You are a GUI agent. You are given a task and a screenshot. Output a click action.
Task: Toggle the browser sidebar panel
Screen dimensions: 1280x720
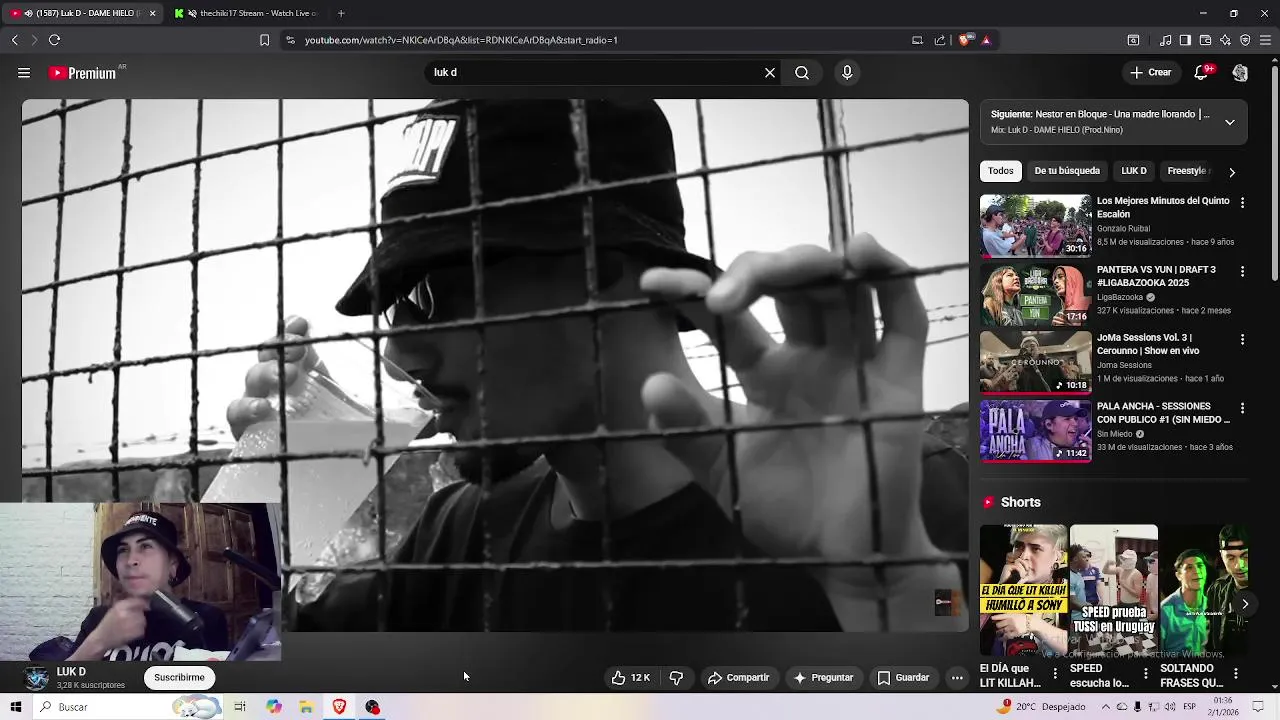[1185, 40]
